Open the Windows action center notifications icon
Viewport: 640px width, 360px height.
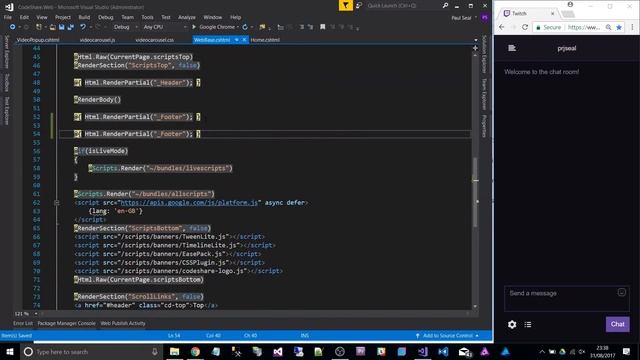point(627,351)
